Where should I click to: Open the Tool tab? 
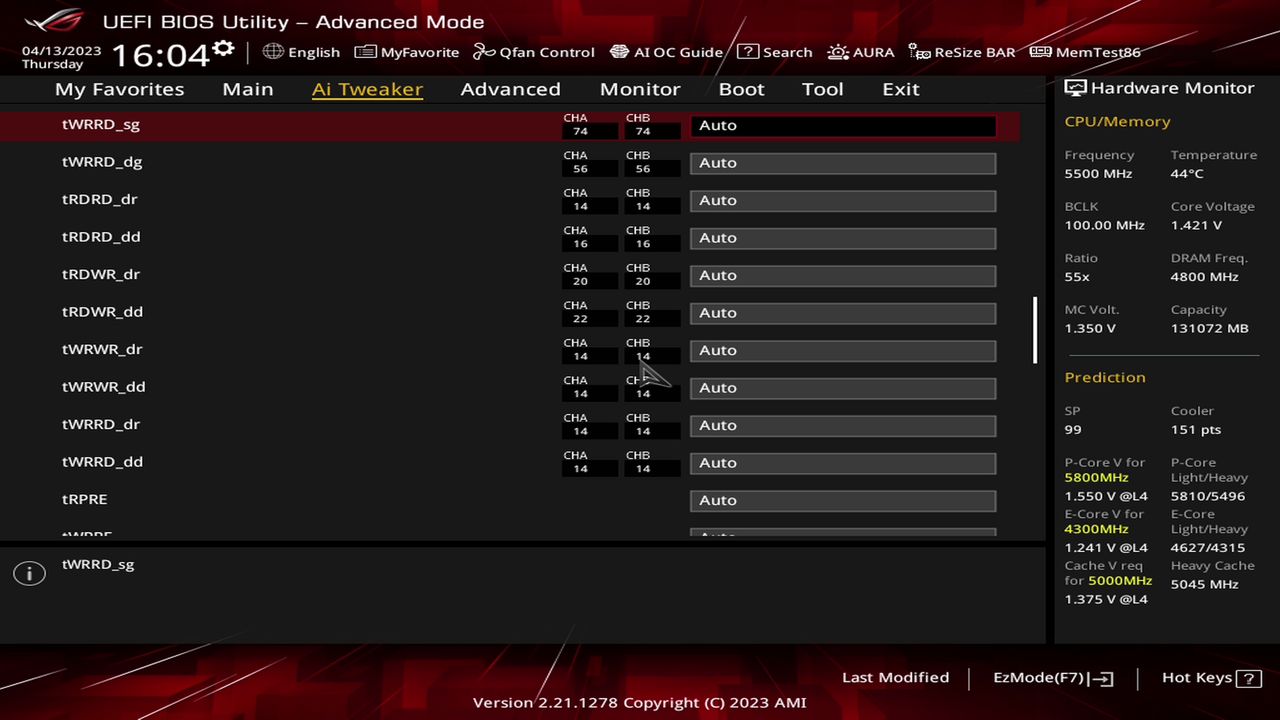[x=823, y=89]
